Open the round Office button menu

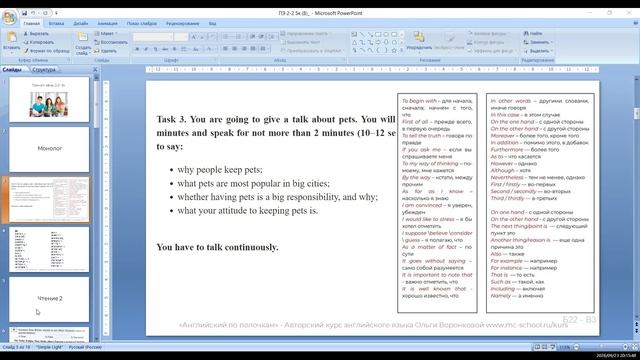9,18
